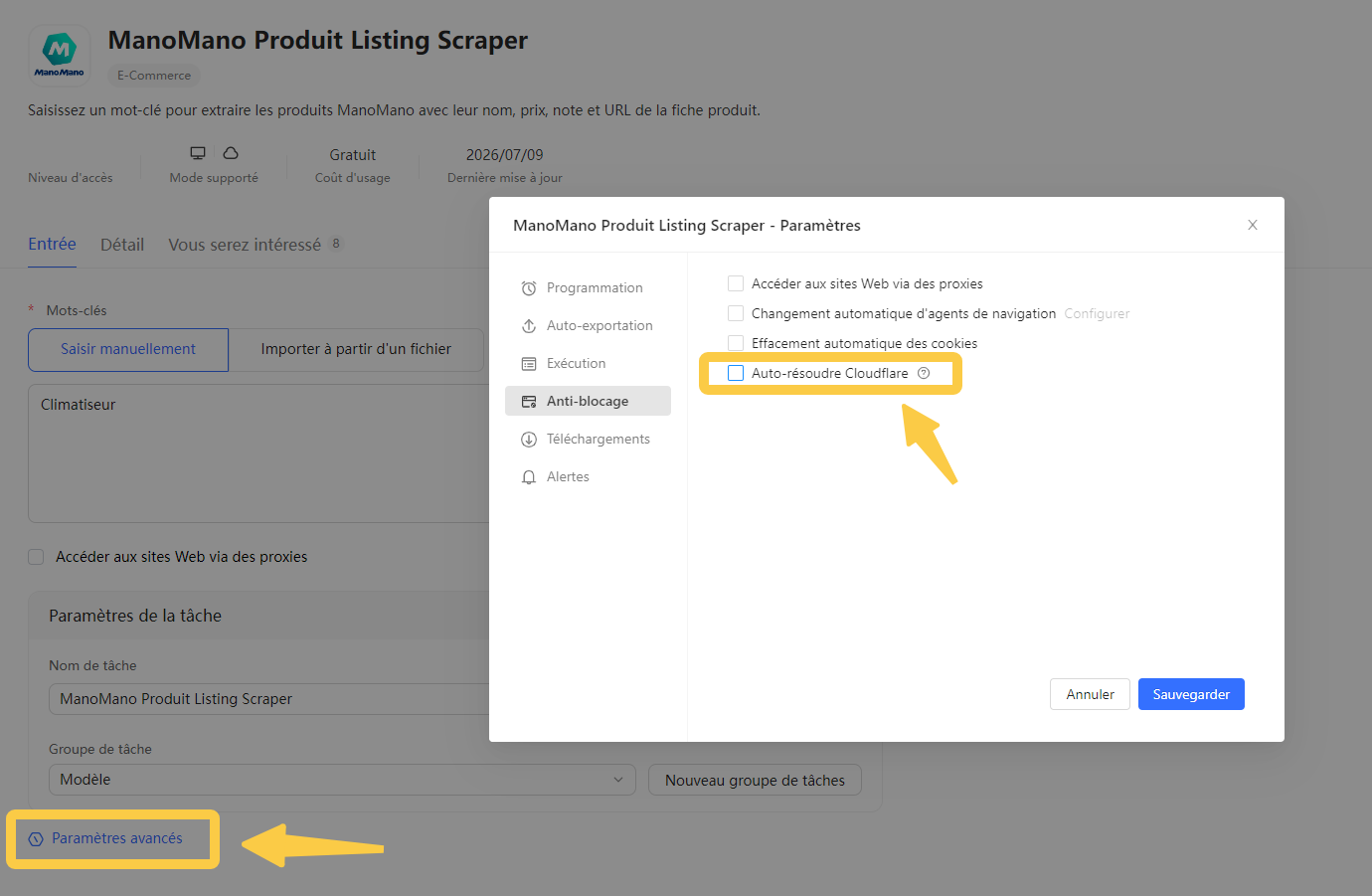Click the Auto-exportation upload icon
The height and width of the screenshot is (896, 1372).
coord(529,326)
